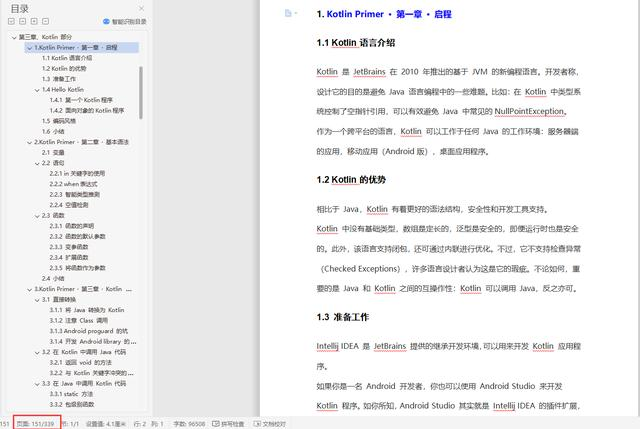Select outline entry 2.2.4
640x429 pixels.
pyautogui.click(x=69, y=205)
